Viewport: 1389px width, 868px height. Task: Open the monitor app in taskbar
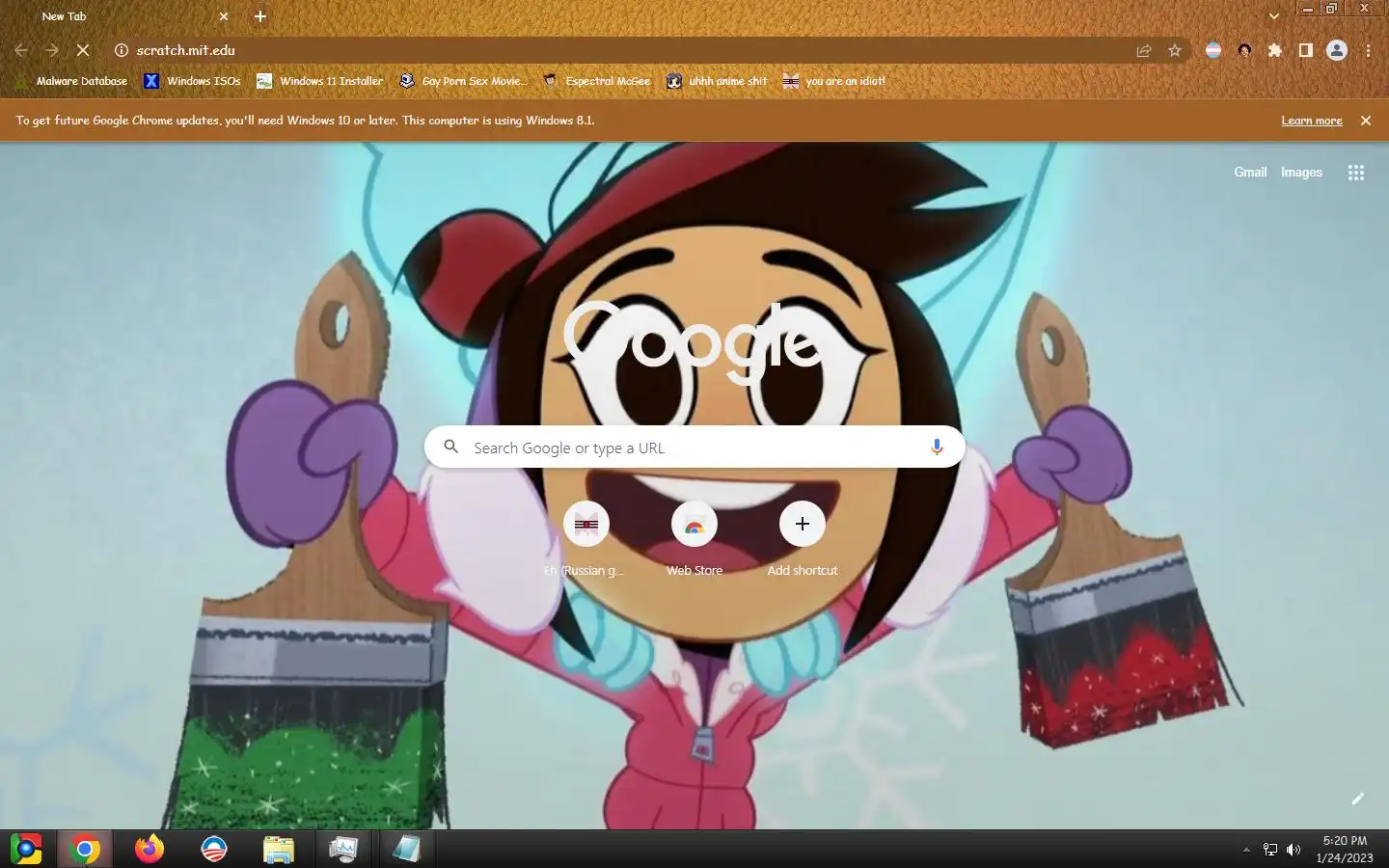click(x=342, y=849)
